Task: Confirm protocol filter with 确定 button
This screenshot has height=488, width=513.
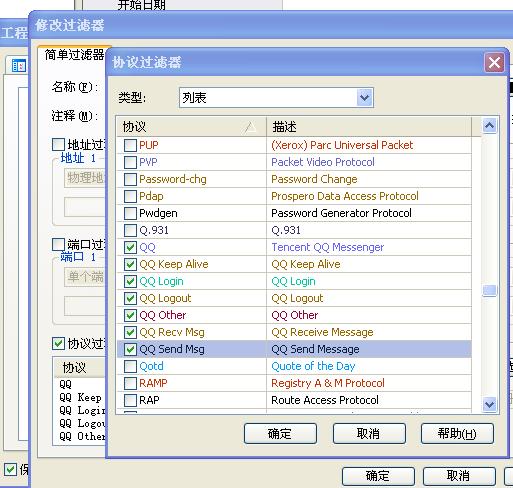Action: coord(280,434)
